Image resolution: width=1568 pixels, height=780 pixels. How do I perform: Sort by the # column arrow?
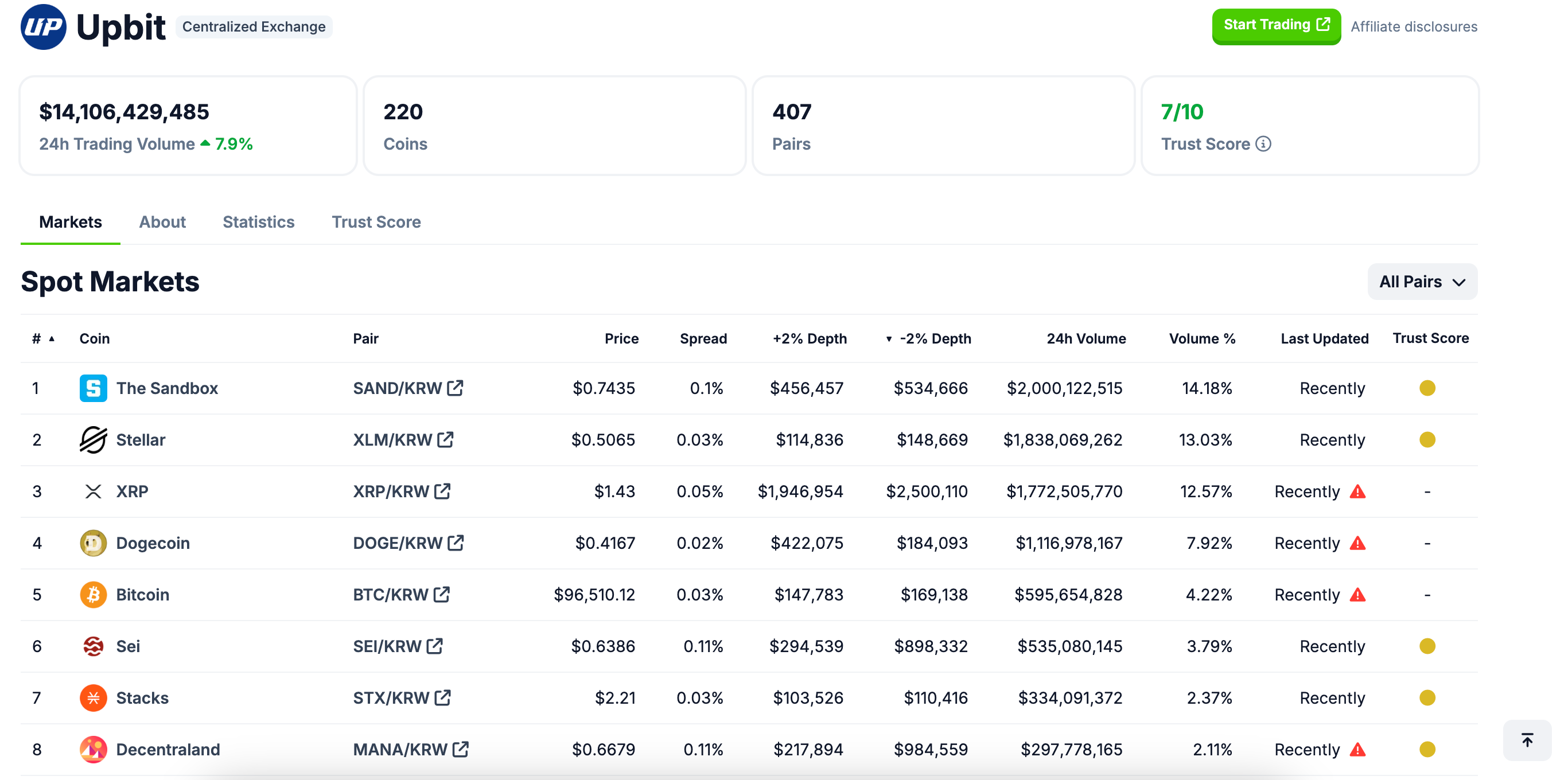(x=52, y=339)
